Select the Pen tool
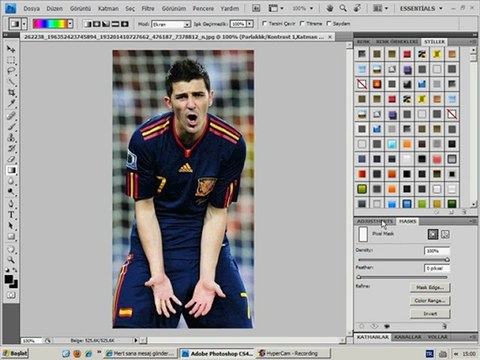Image resolution: width=480 pixels, height=360 pixels. pos(11,204)
